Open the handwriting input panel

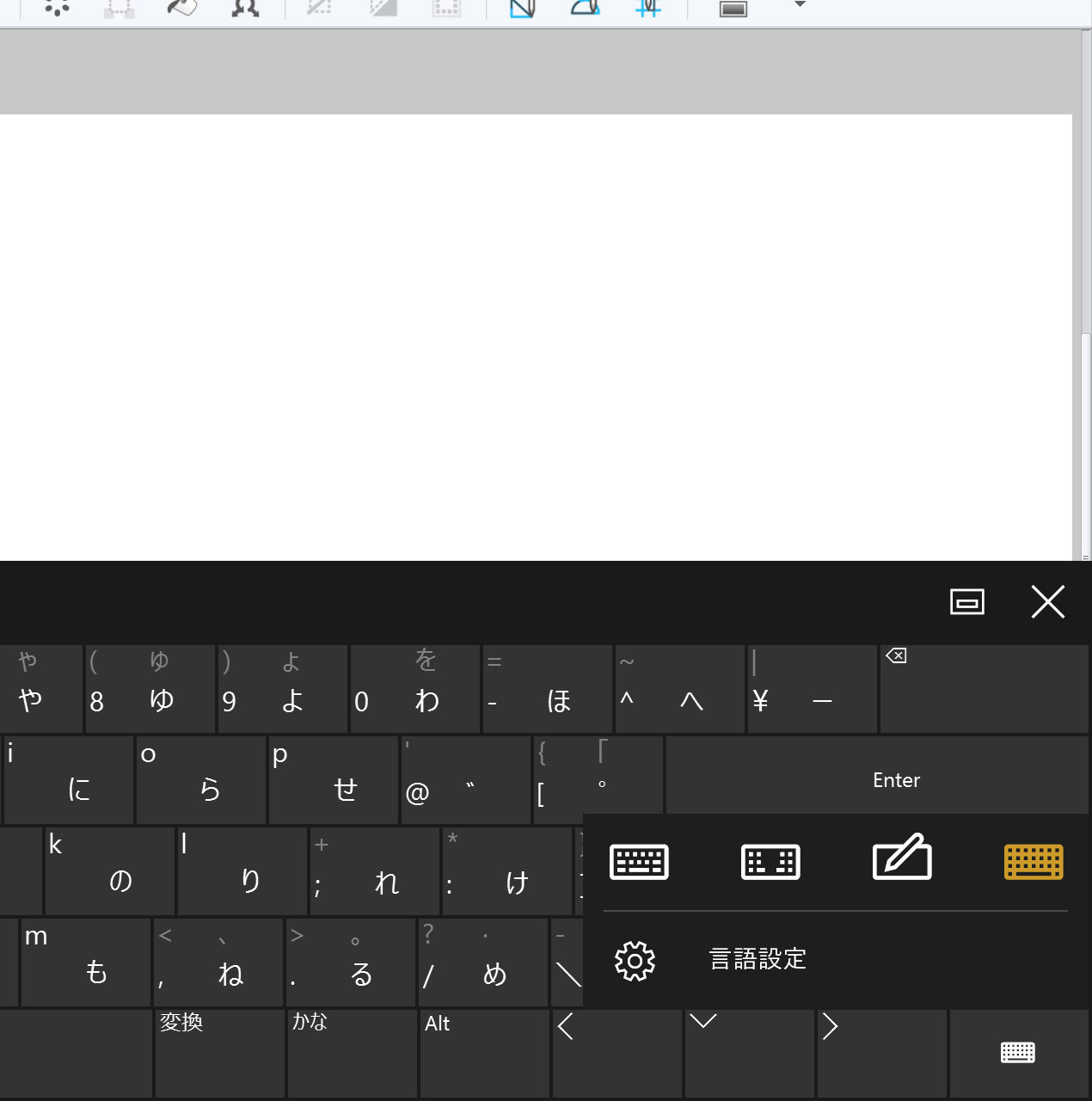tap(902, 858)
